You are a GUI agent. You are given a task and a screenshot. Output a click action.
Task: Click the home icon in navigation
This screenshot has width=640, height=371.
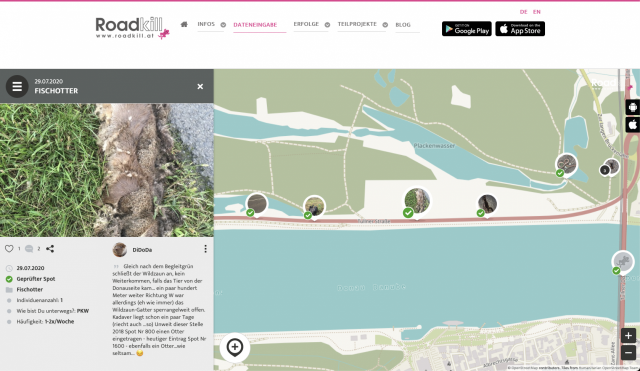184,24
